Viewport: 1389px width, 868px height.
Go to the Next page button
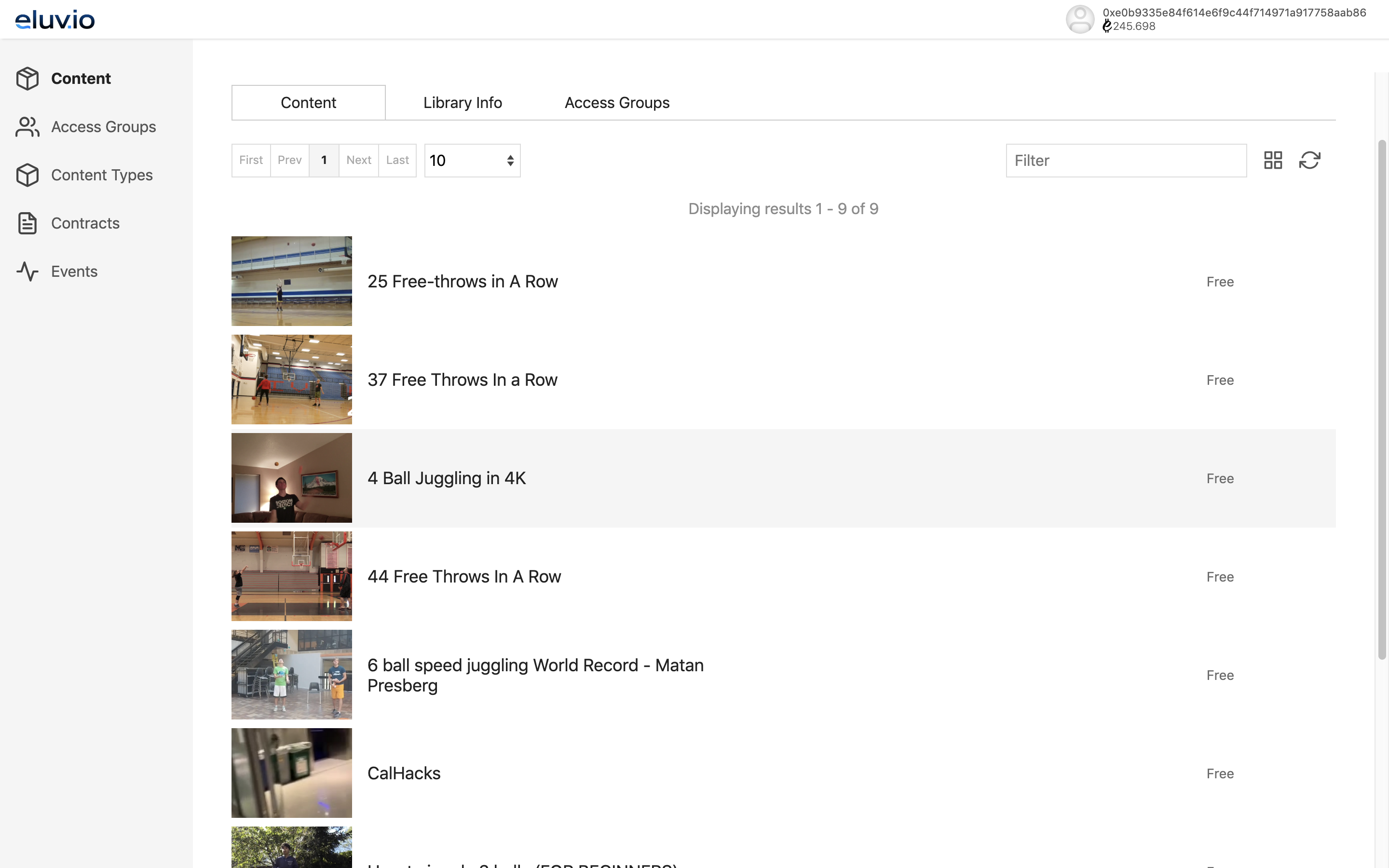[358, 160]
